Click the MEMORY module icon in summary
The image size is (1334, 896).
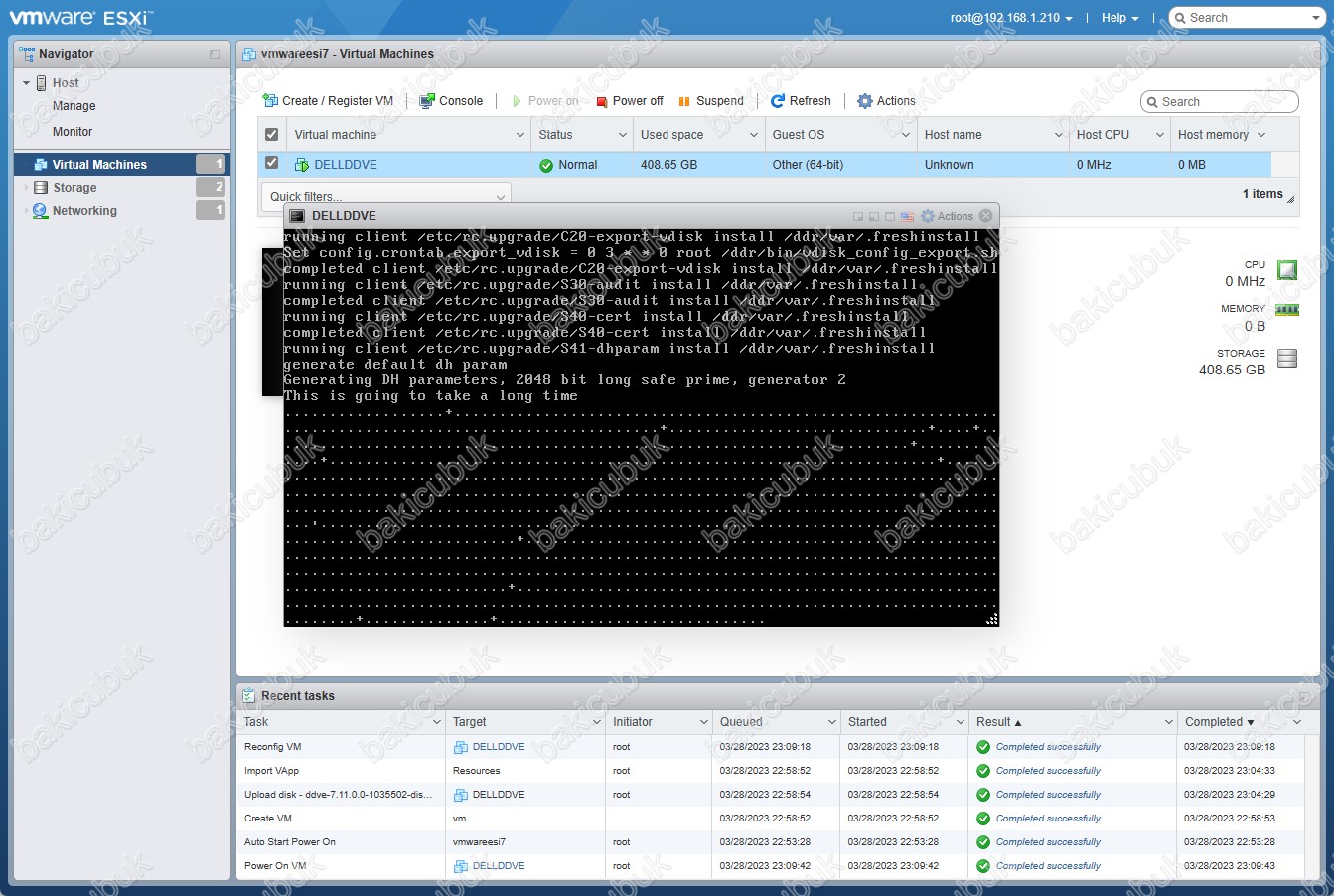click(x=1287, y=310)
